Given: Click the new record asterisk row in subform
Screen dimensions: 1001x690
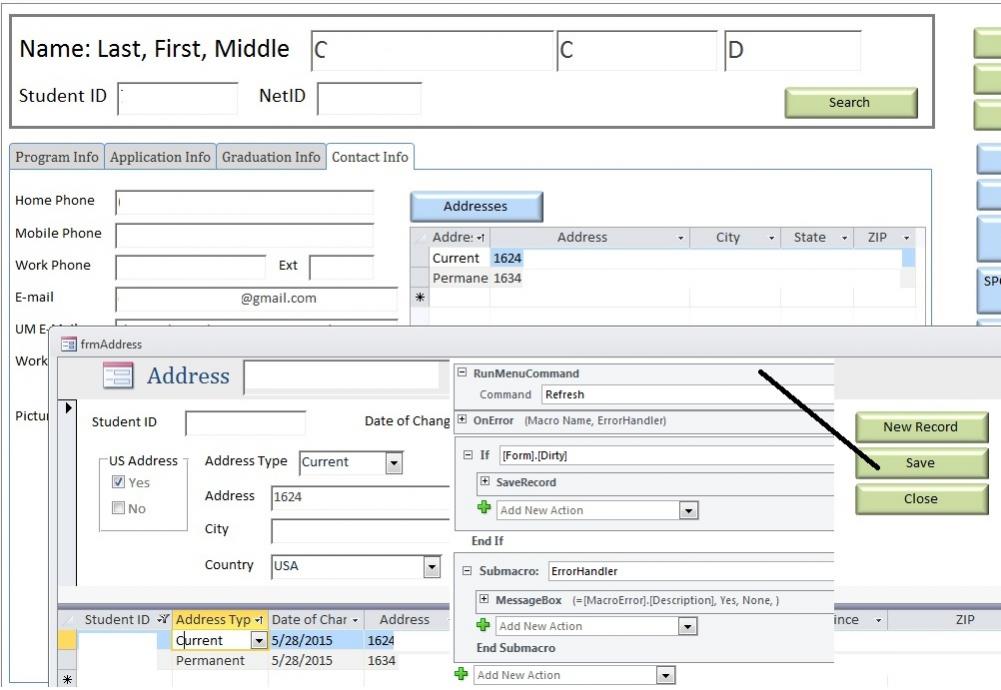Looking at the screenshot, I should (x=420, y=297).
